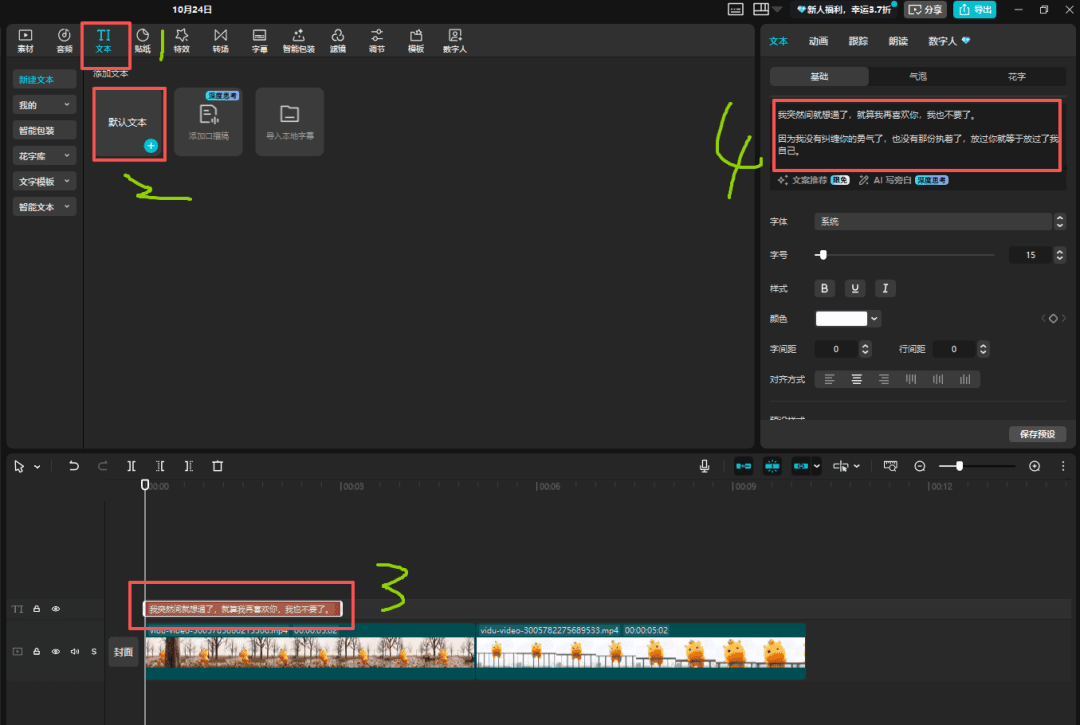Screen dimensions: 1080x725
Task: Toggle italic text style
Action: 885,288
